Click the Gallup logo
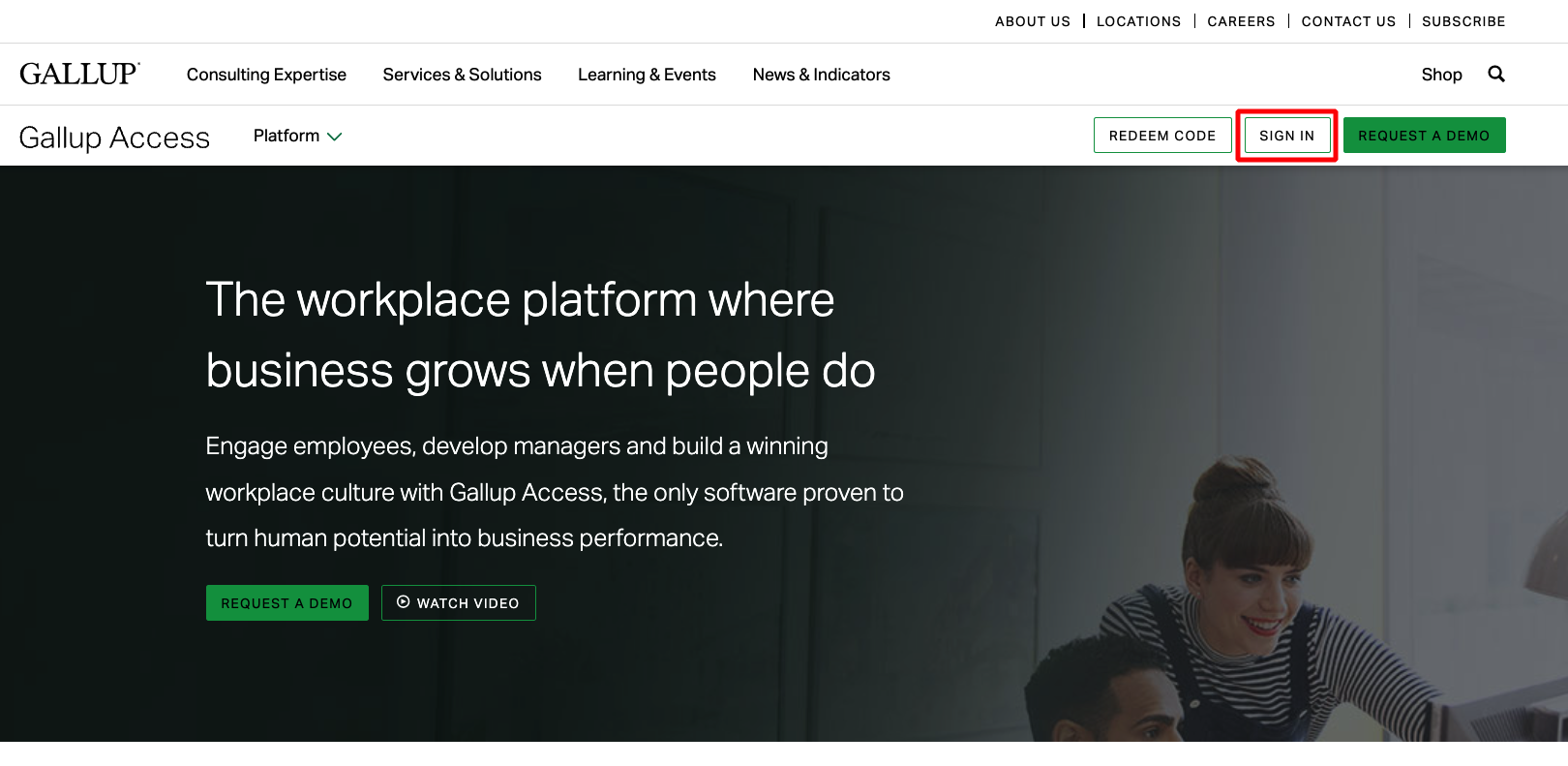This screenshot has width=1568, height=766. (79, 74)
